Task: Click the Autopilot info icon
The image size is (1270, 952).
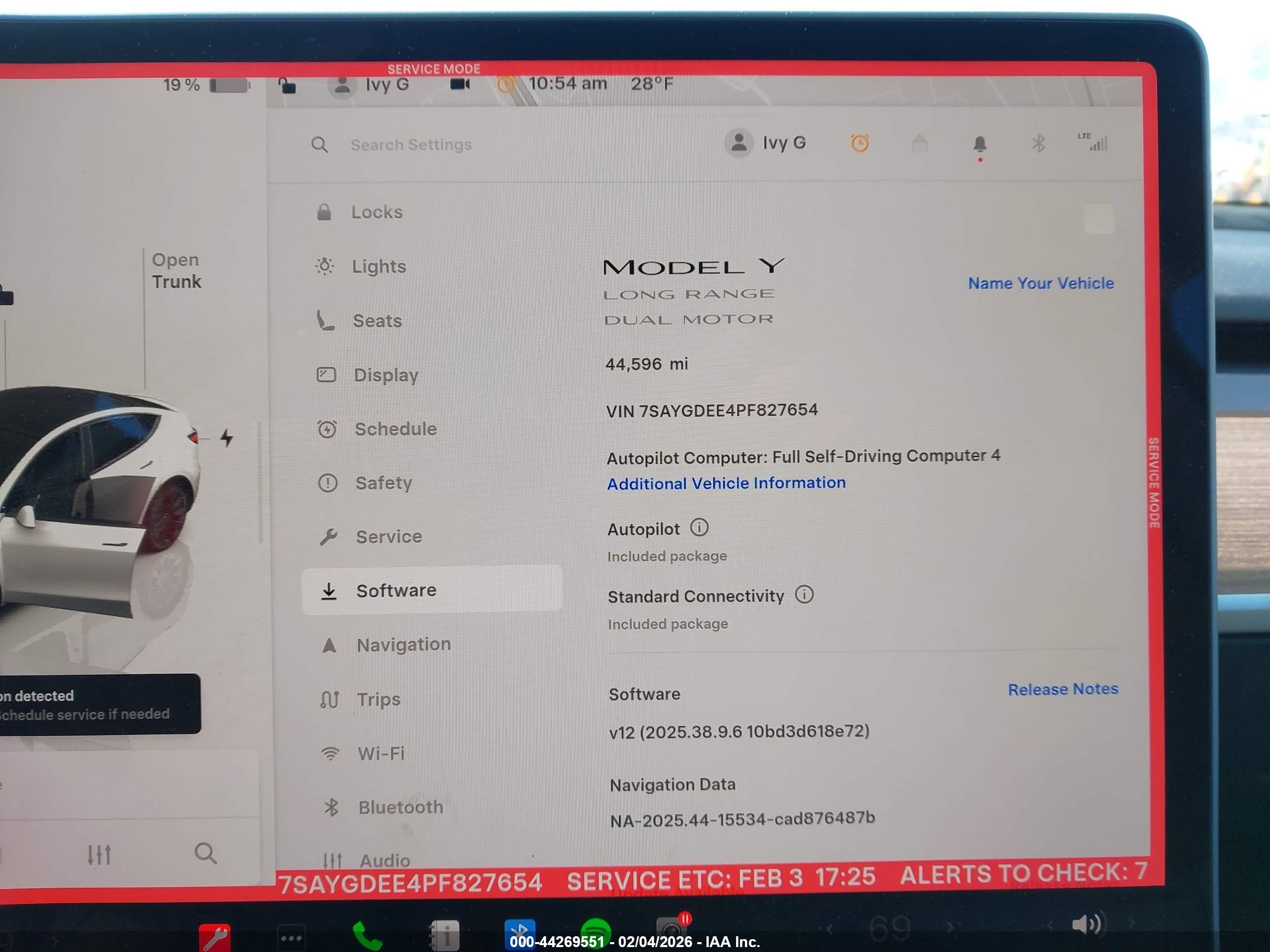Action: (x=699, y=527)
